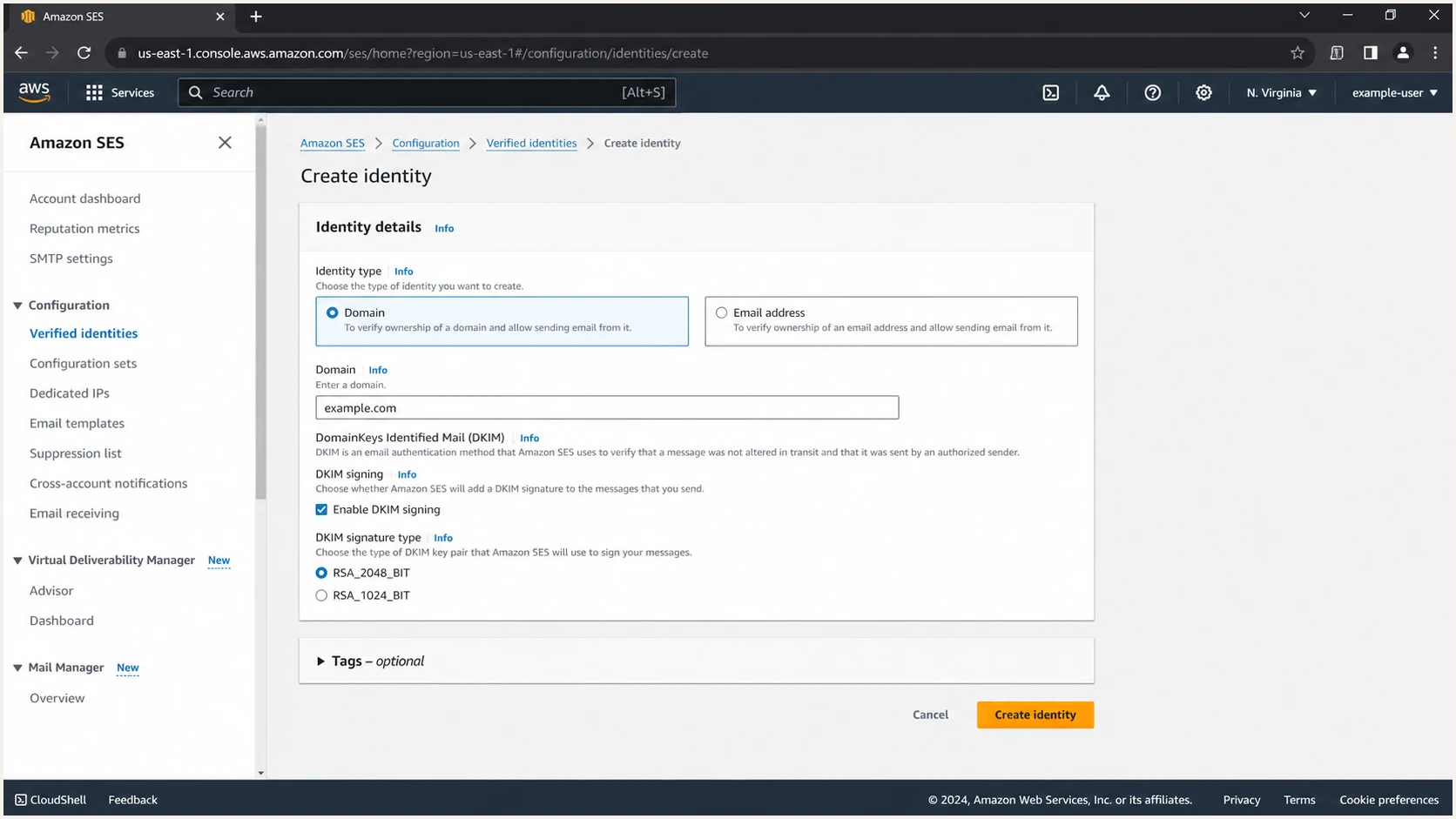Open the settings gear icon

point(1203,92)
